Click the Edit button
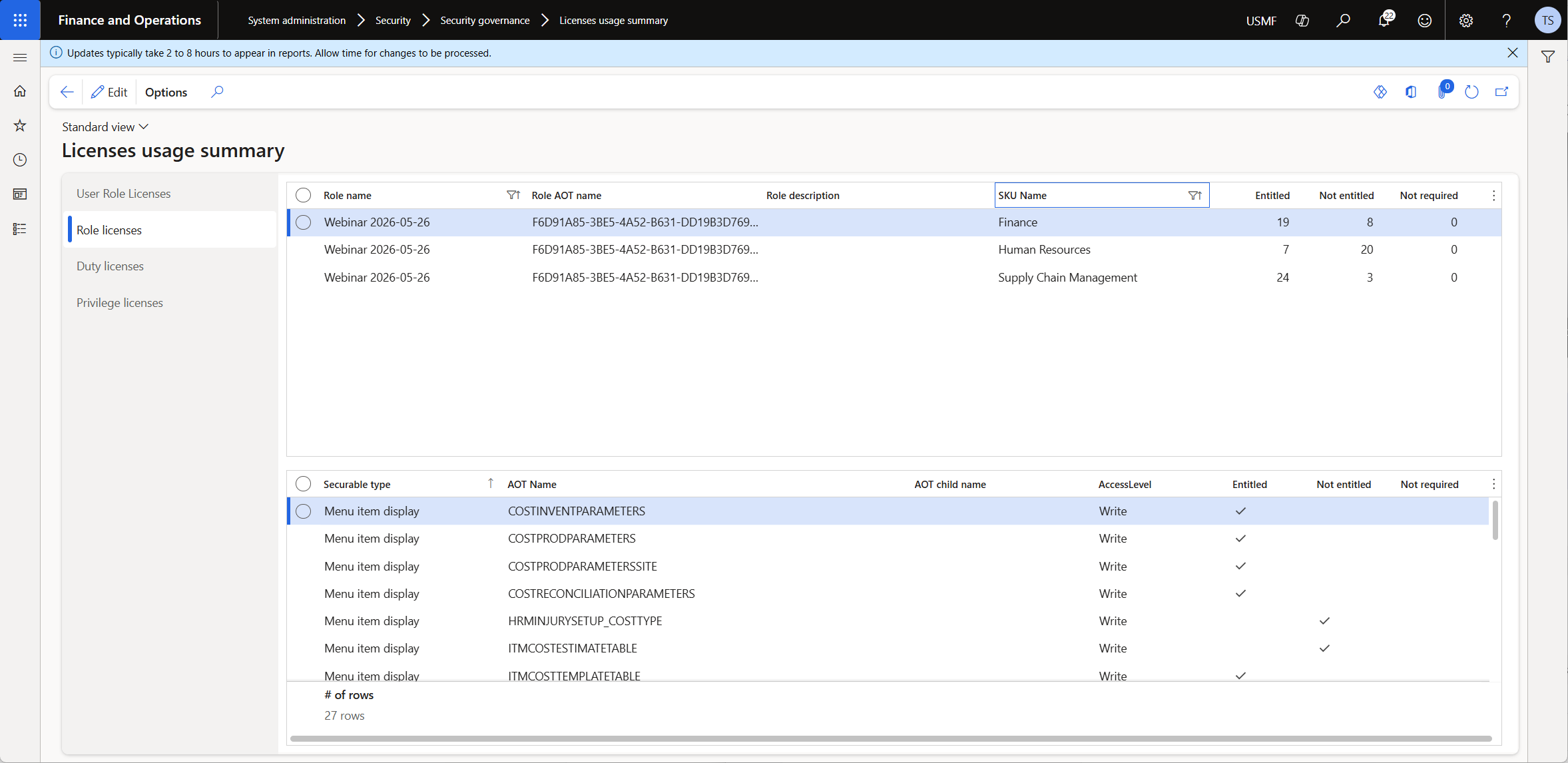Screen dimensions: 1568x763 [109, 92]
